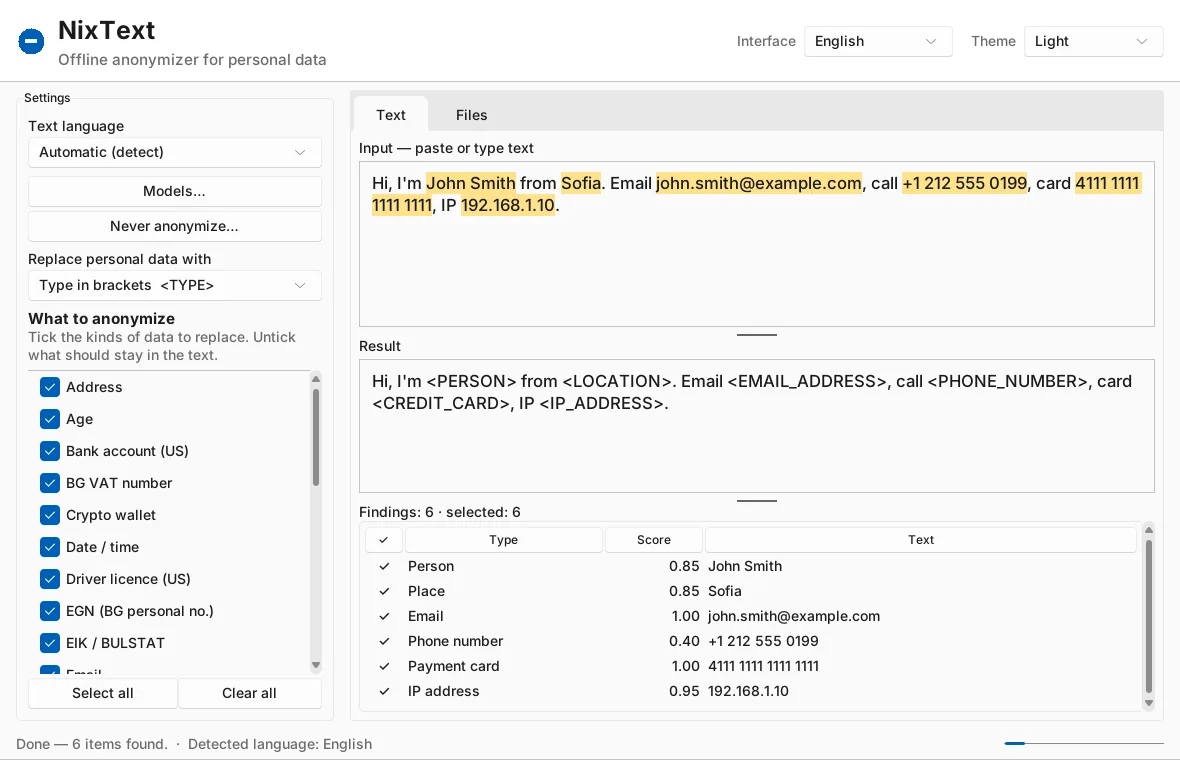Toggle the checkmark on the IP address row
Image resolution: width=1180 pixels, height=760 pixels.
384,691
